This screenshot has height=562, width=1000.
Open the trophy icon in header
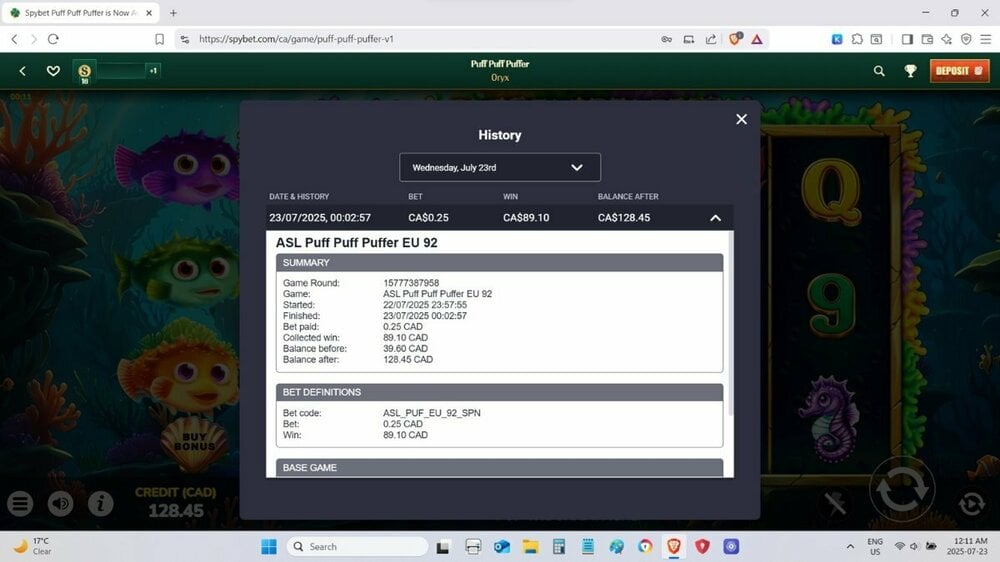910,71
